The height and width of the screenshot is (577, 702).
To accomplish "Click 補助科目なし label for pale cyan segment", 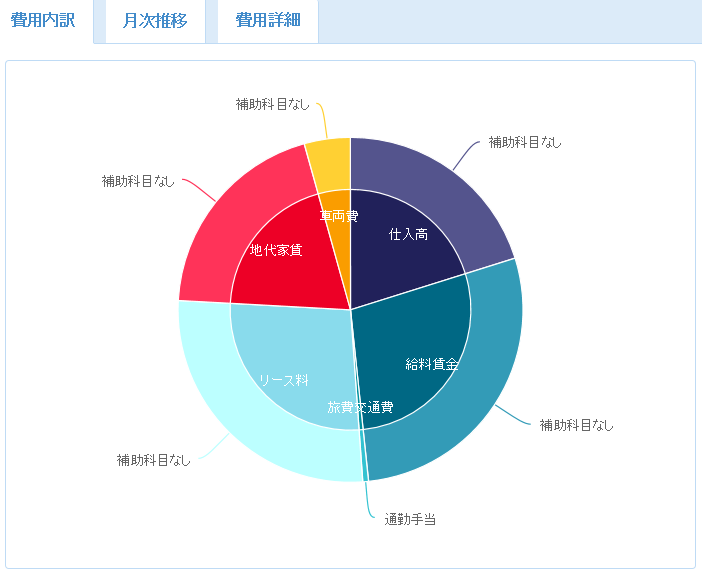I will tap(154, 460).
